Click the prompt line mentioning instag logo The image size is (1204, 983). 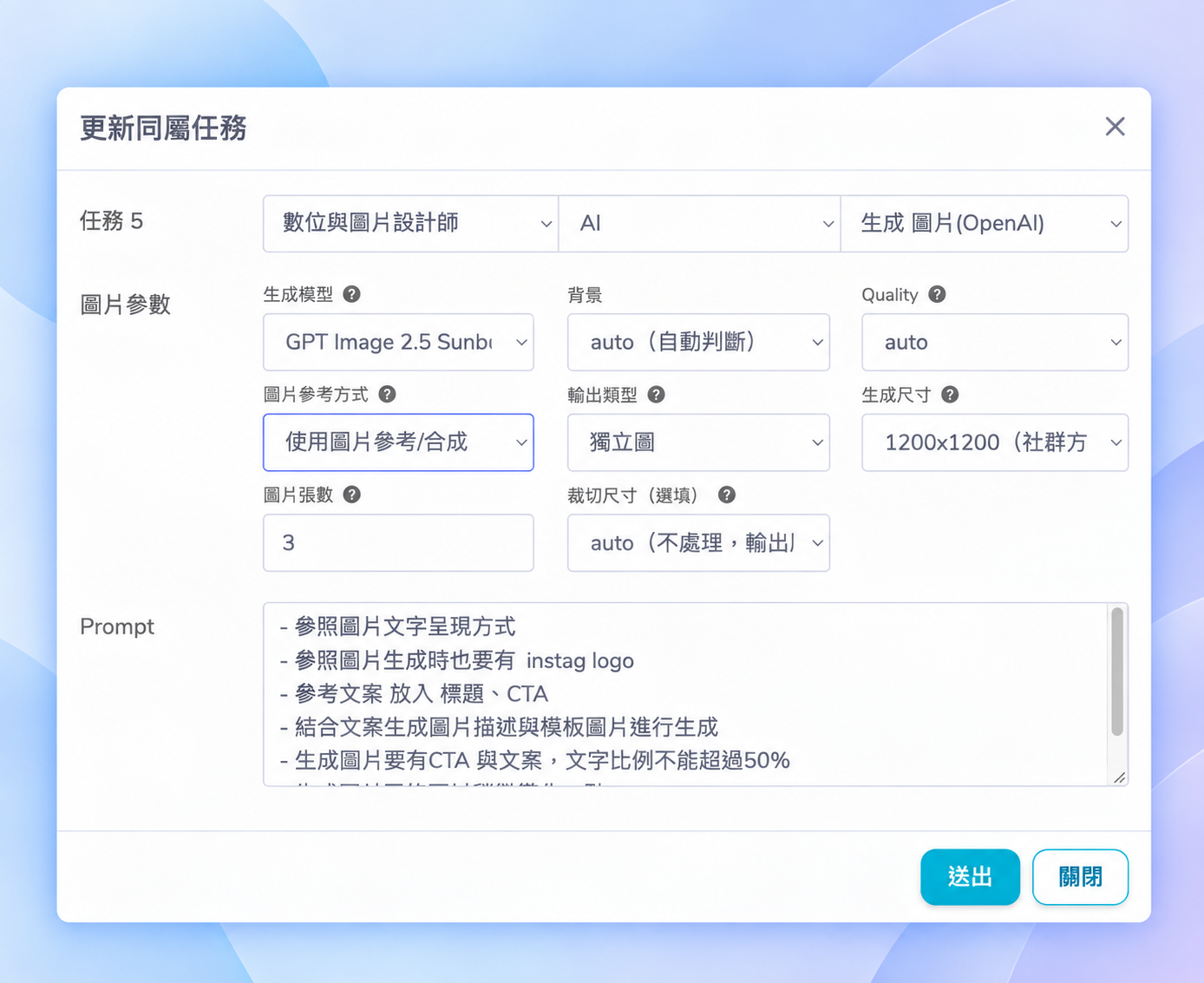click(x=456, y=660)
